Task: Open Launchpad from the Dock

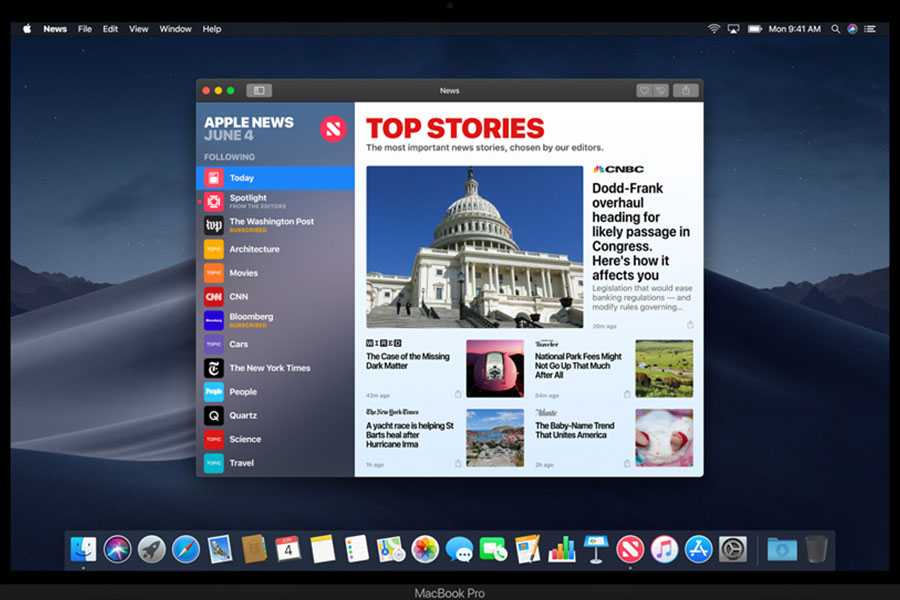Action: pos(152,549)
